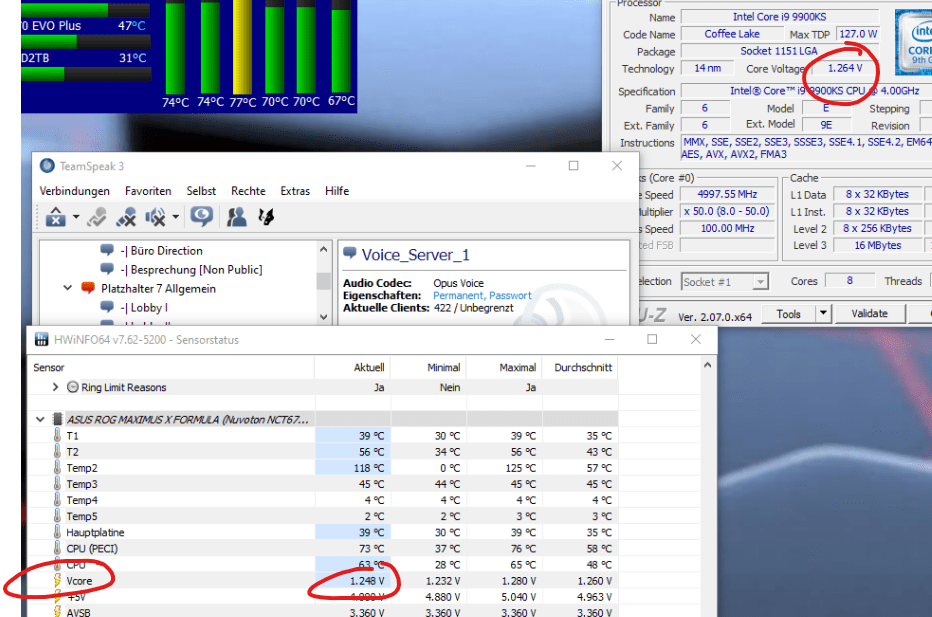Viewport: 932px width, 617px height.
Task: Open away status dropdown arrow
Action: coord(76,217)
